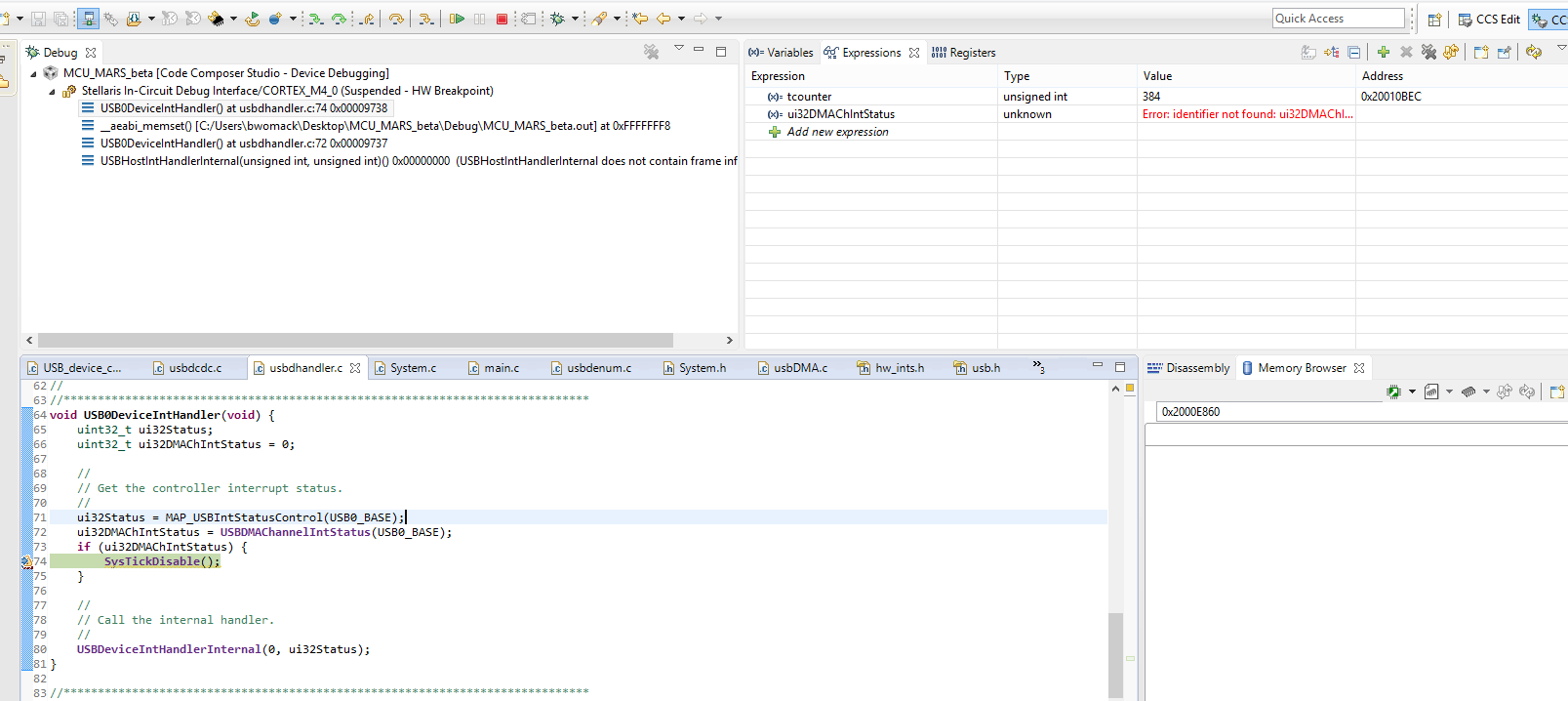
Task: Click the Suspend pause icon in toolbar
Action: pyautogui.click(x=479, y=19)
